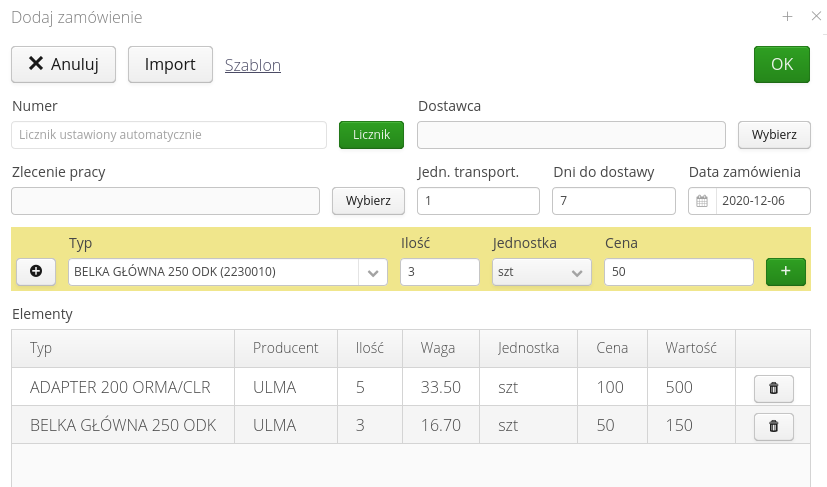Focus the Numer input field
Viewport: 827px width, 487px height.
[169, 135]
